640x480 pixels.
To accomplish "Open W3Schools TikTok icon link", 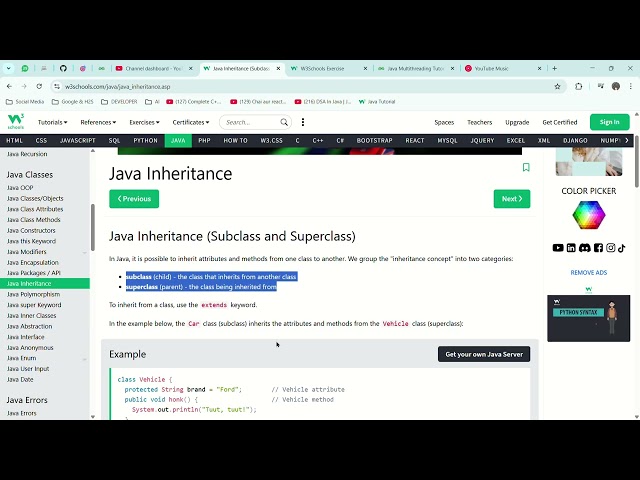I will (622, 248).
